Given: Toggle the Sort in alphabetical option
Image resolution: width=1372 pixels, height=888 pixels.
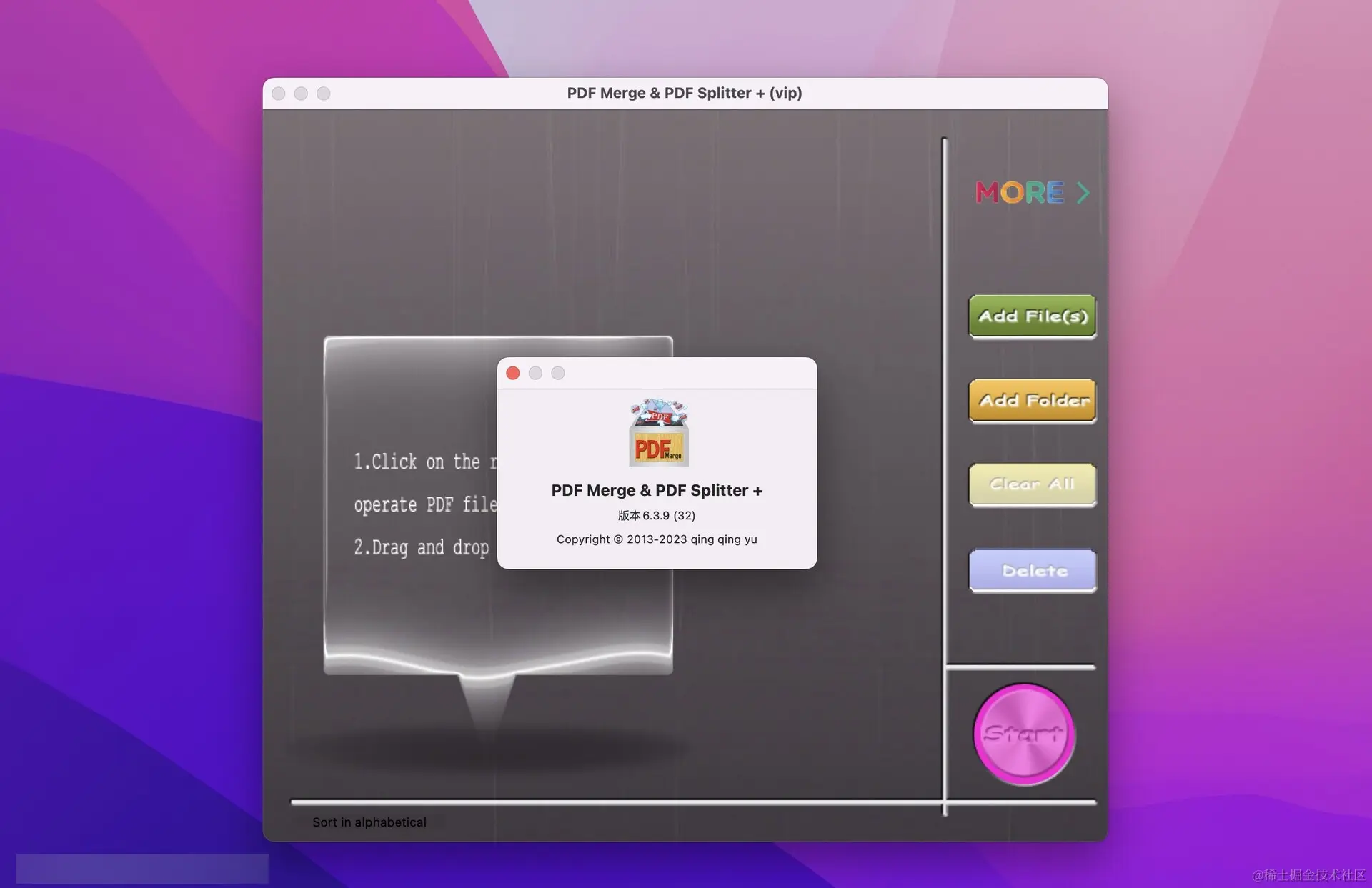Looking at the screenshot, I should point(369,822).
